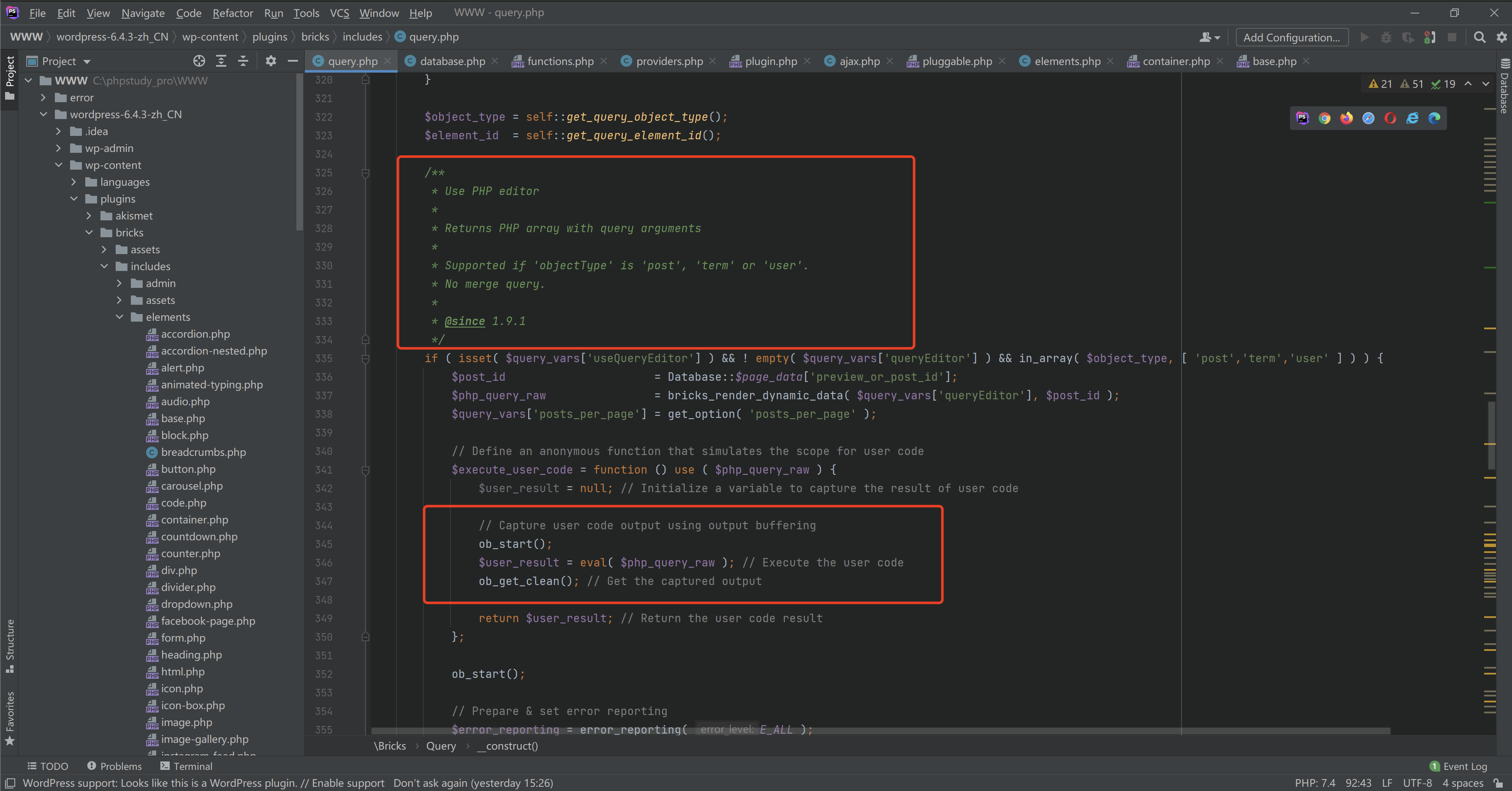
Task: Switch to database.php tab
Action: tap(452, 61)
